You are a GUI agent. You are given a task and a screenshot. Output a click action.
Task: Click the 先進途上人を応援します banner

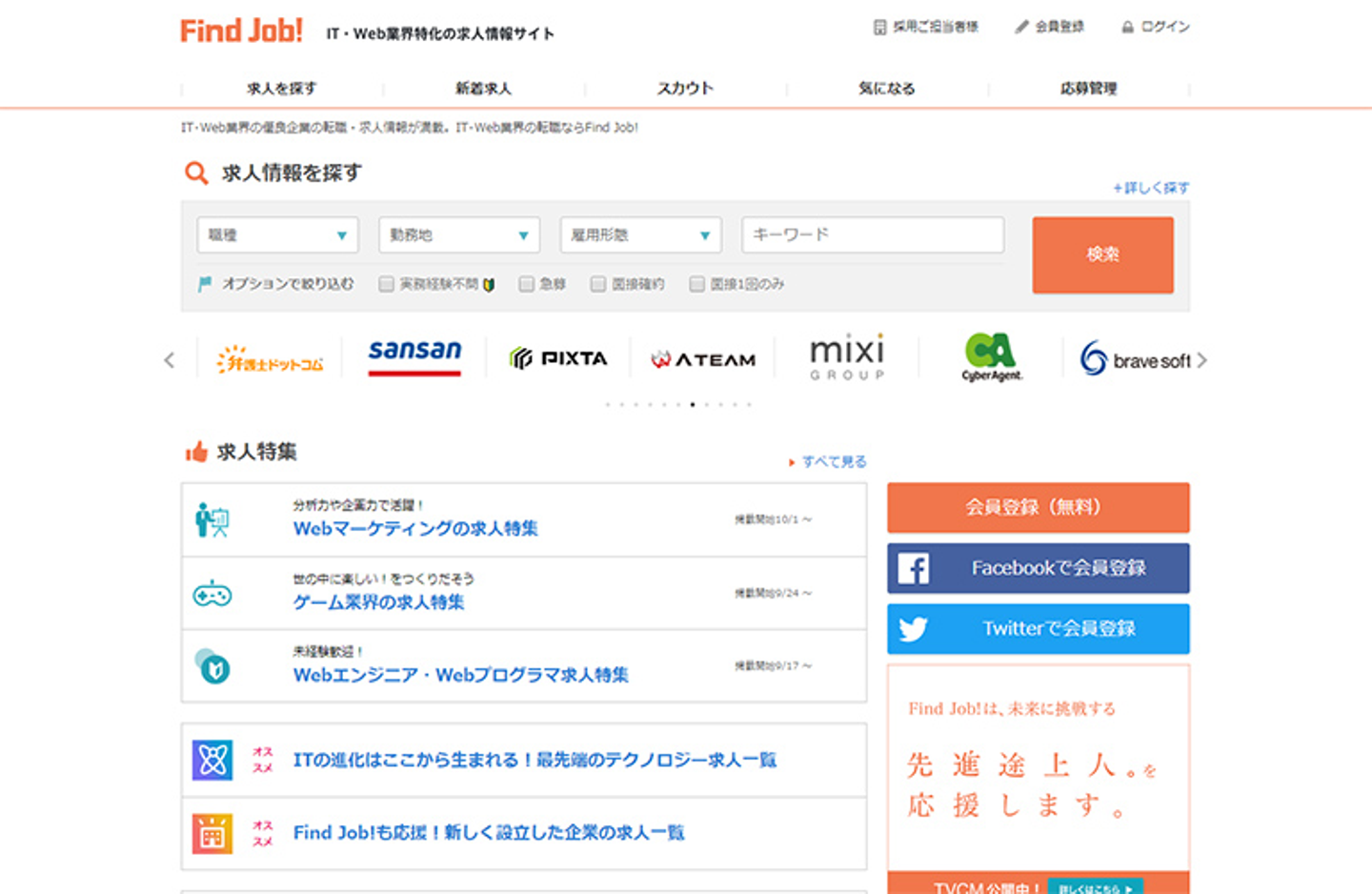tap(1039, 779)
